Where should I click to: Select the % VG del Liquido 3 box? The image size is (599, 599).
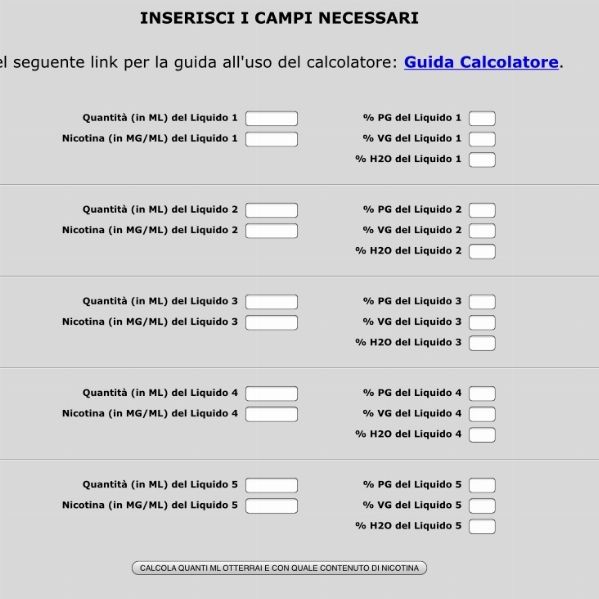(x=482, y=322)
